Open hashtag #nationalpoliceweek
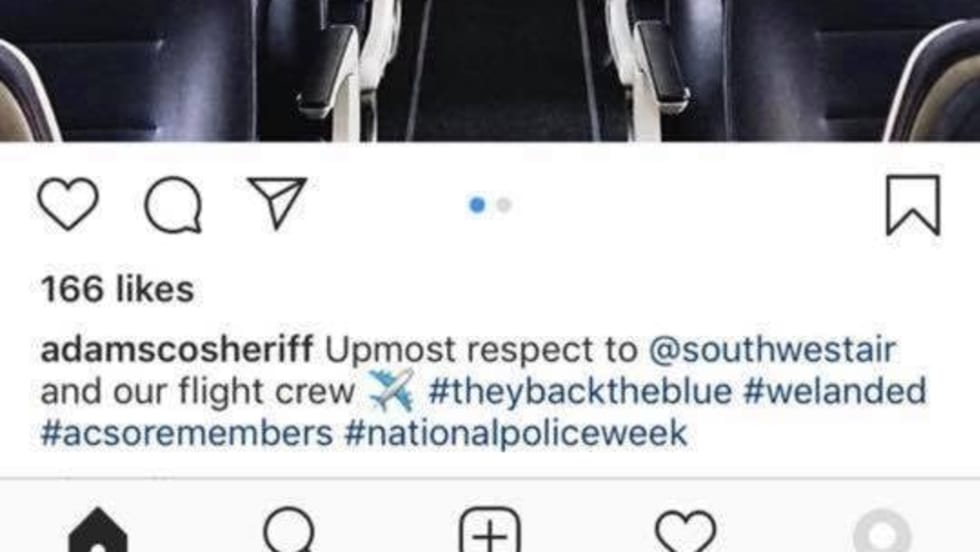The width and height of the screenshot is (980, 552). click(x=516, y=434)
